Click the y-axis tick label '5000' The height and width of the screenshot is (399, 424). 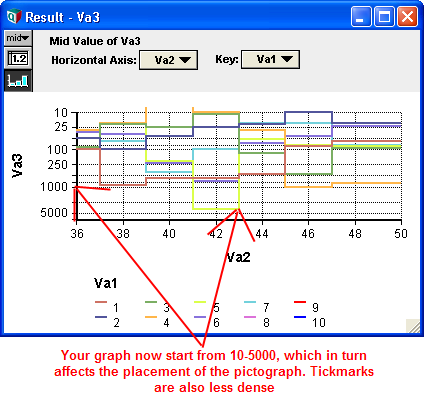[x=54, y=213]
